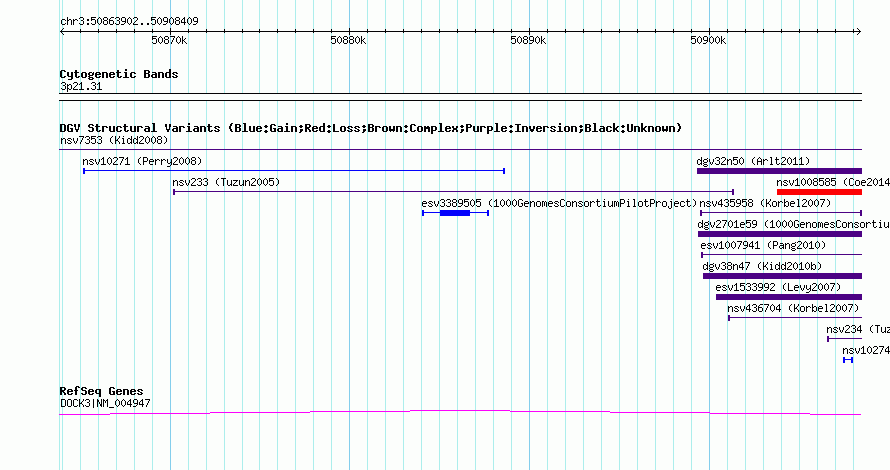This screenshot has height=470, width=890.
Task: Click the nsv10274 variant label
Action: pyautogui.click(x=866, y=350)
